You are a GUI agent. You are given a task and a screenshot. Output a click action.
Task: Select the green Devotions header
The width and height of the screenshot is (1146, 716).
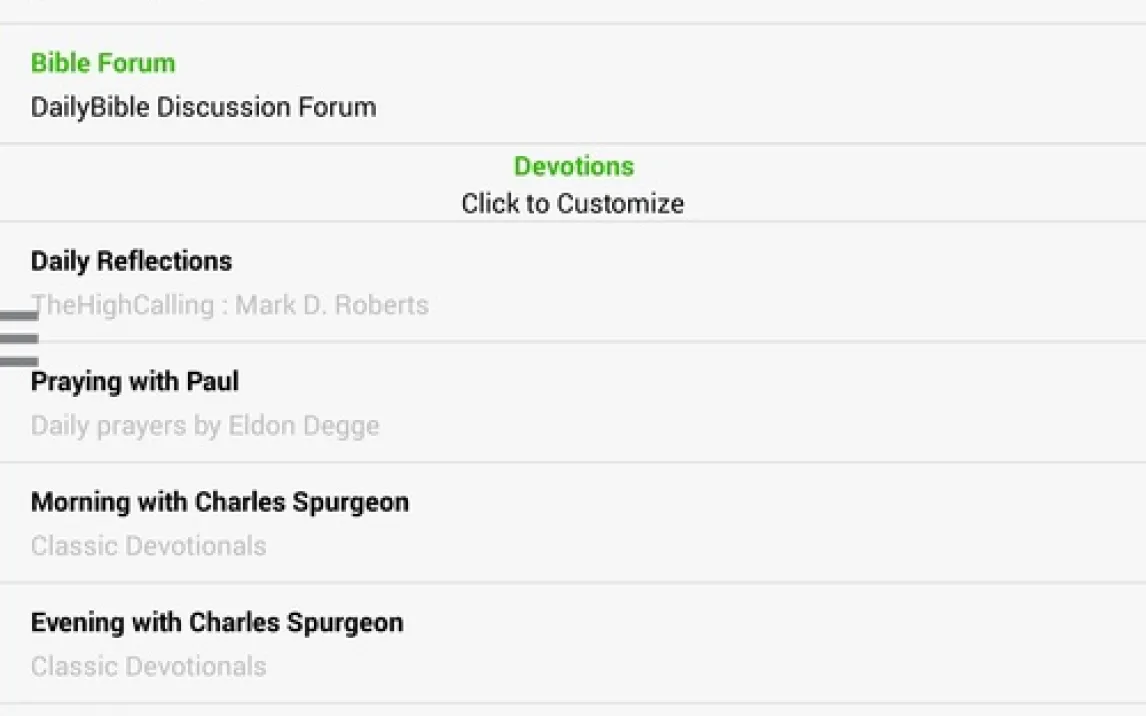coord(574,166)
